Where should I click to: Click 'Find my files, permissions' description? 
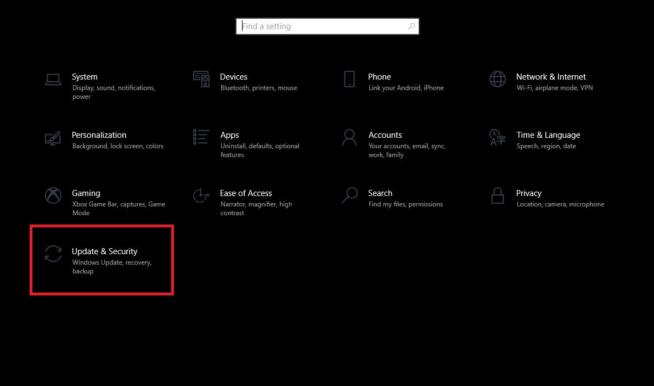pos(406,204)
